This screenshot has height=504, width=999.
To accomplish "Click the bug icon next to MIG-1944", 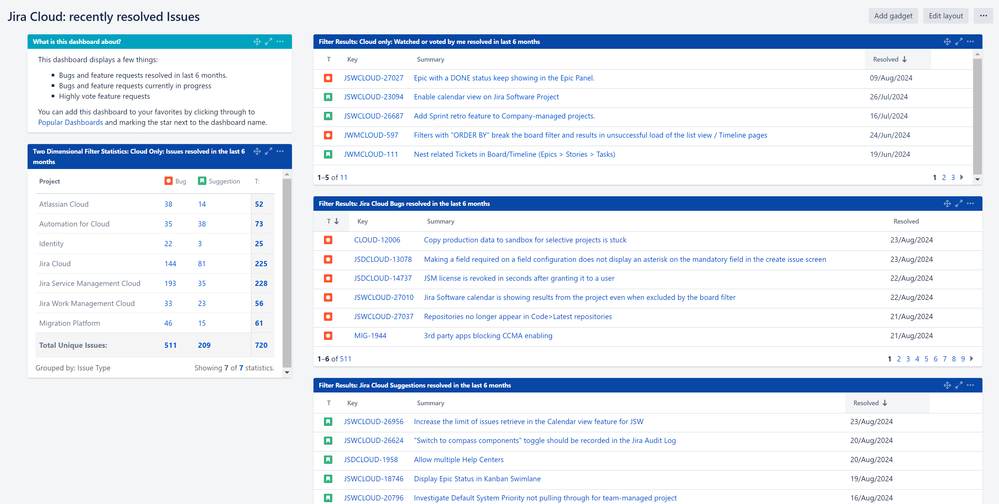I will tap(328, 336).
